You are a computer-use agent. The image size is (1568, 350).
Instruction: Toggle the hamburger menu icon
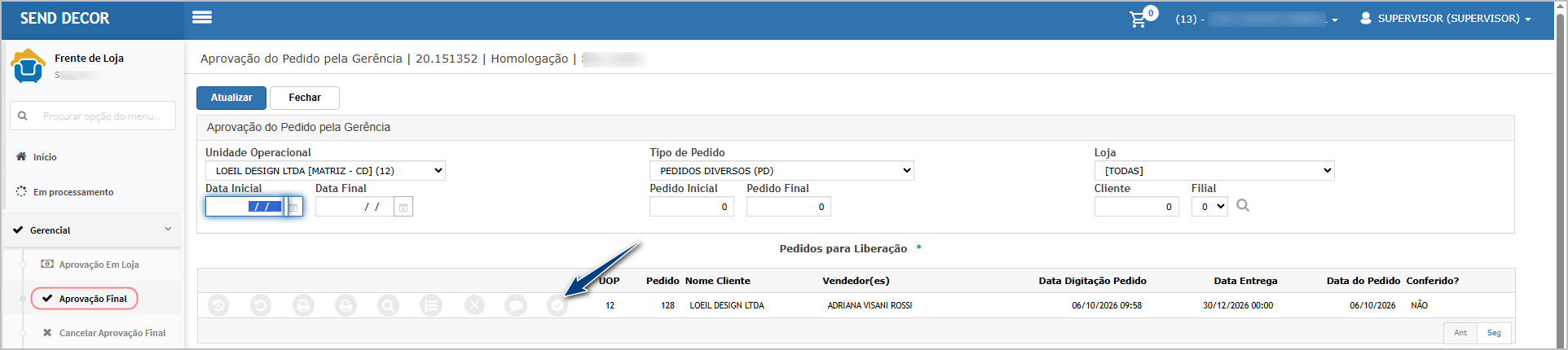[202, 17]
